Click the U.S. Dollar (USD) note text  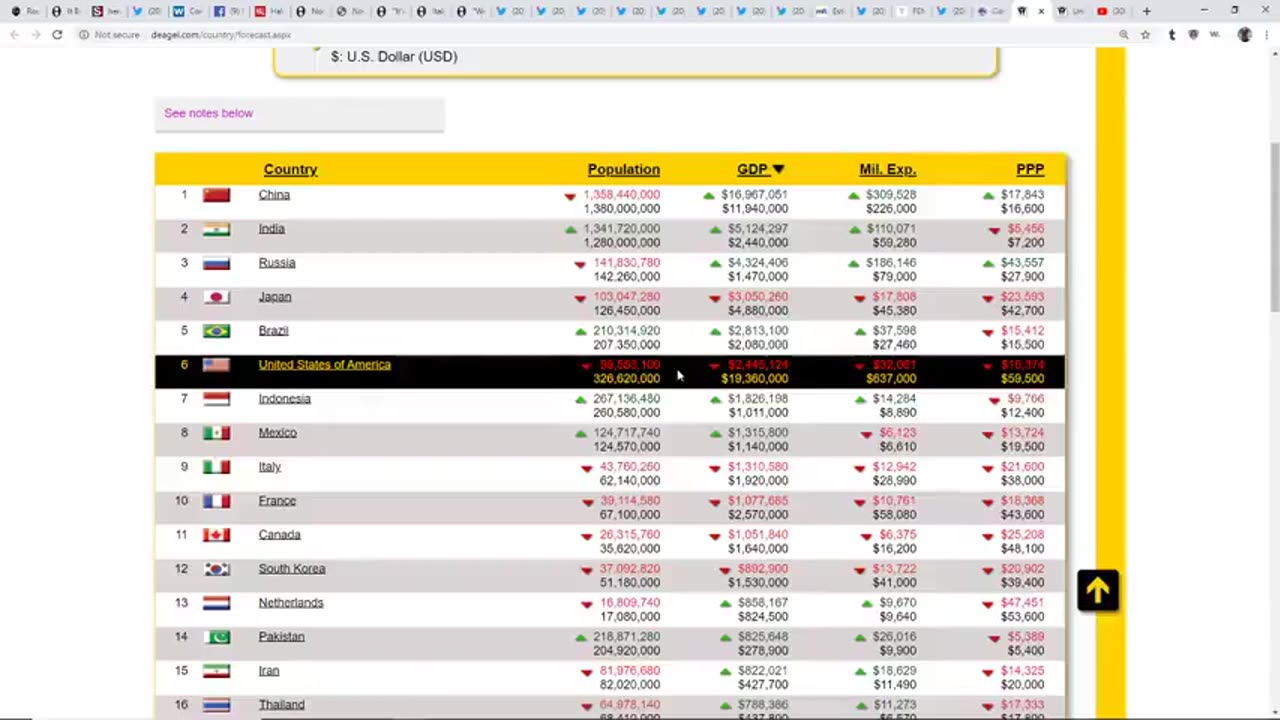click(394, 57)
